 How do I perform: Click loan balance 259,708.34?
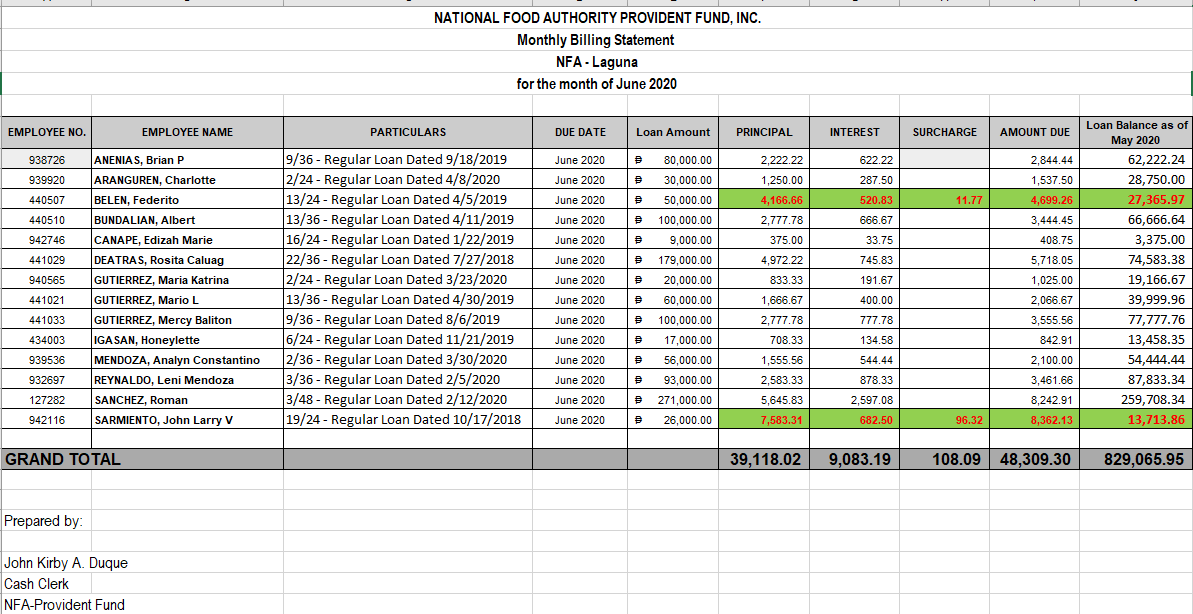[x=1136, y=399]
